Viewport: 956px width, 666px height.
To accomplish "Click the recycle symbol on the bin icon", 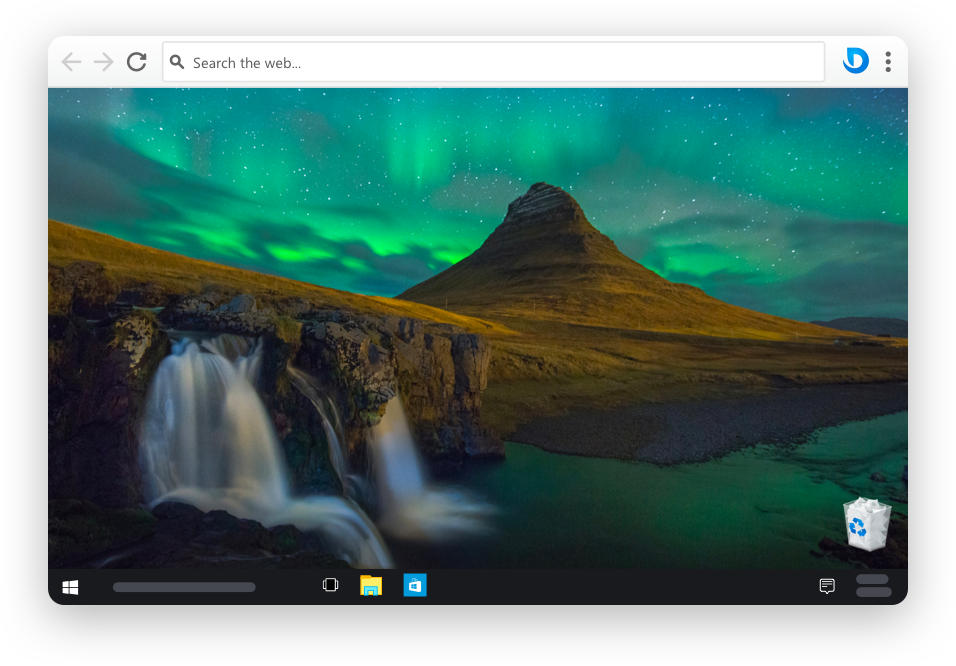I will tap(860, 524).
